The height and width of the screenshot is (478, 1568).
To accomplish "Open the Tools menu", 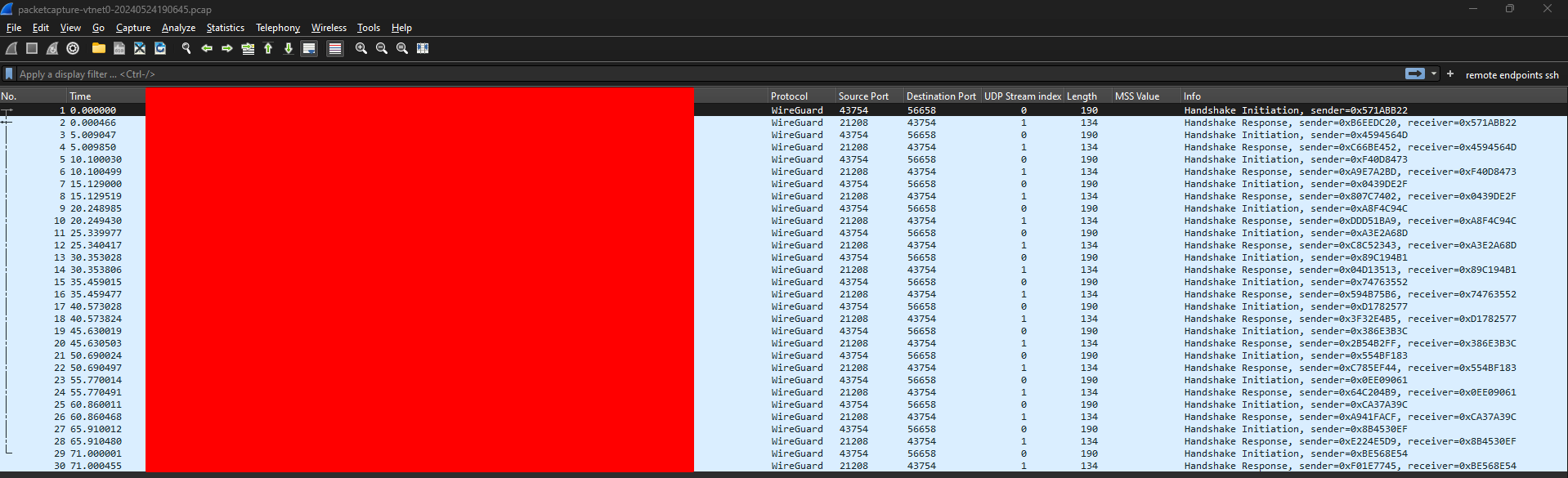I will [x=369, y=28].
